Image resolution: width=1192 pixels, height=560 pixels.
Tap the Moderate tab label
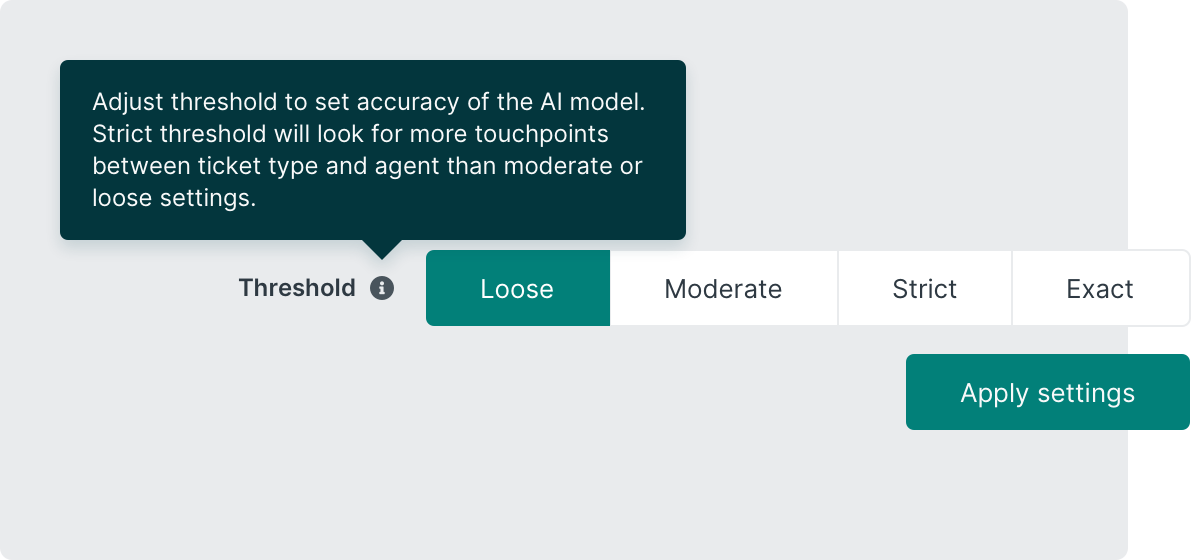tap(723, 289)
